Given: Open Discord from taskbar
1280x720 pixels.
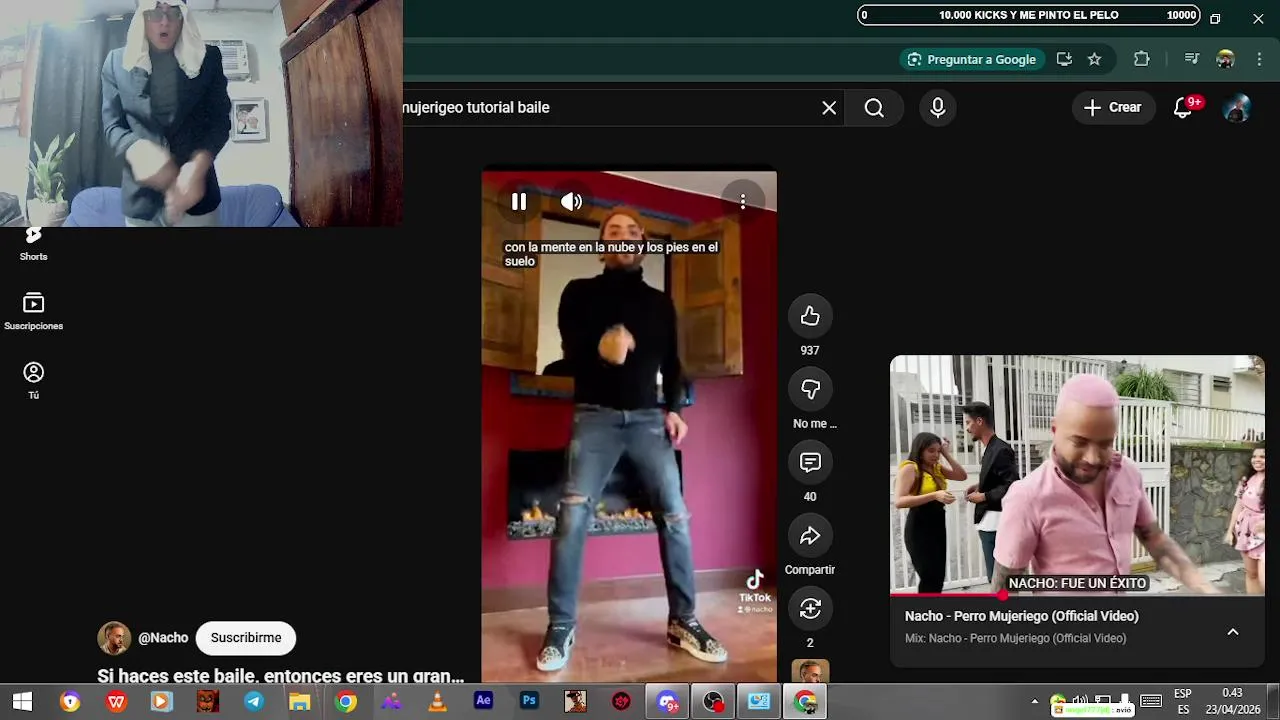Looking at the screenshot, I should pyautogui.click(x=667, y=702).
